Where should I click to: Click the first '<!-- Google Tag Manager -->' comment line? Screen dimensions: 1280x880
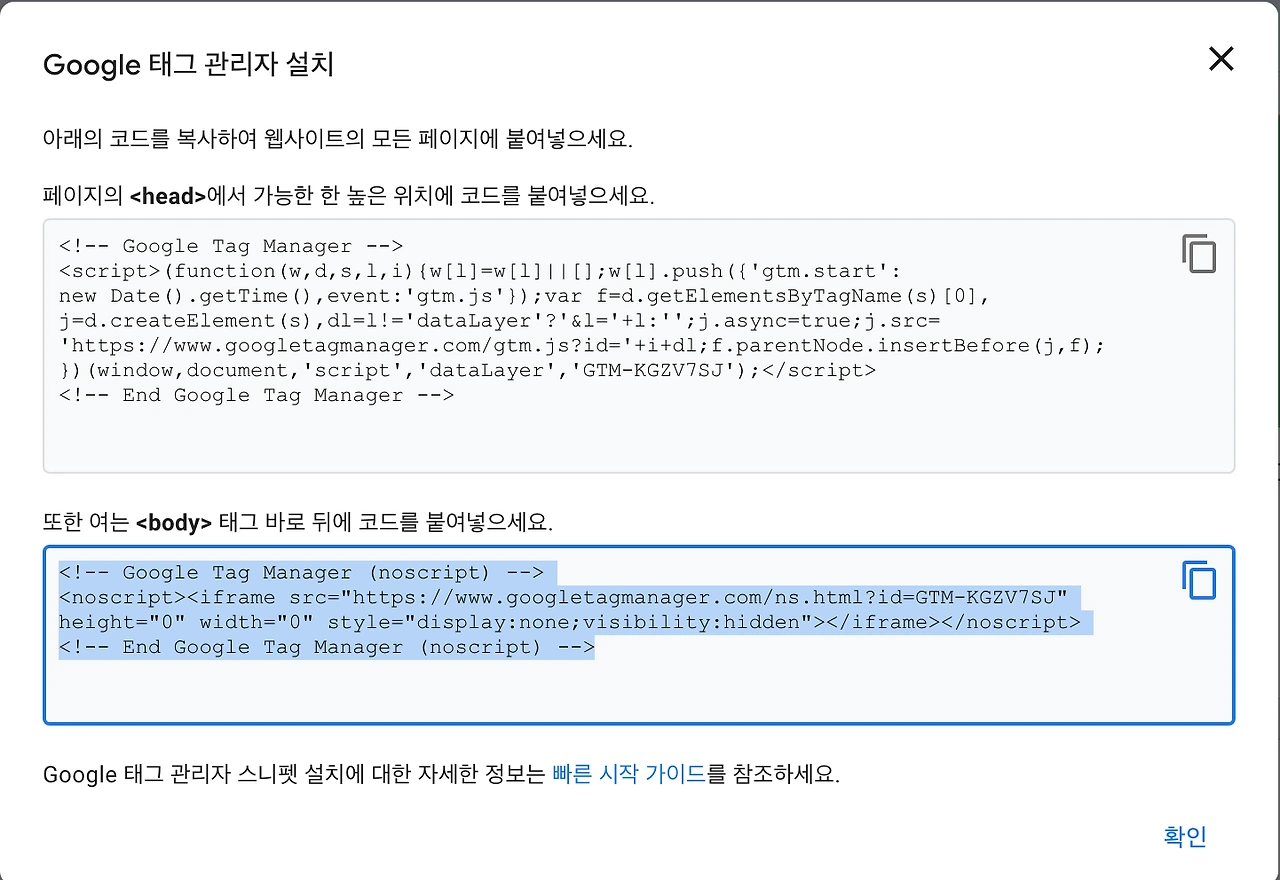[231, 246]
